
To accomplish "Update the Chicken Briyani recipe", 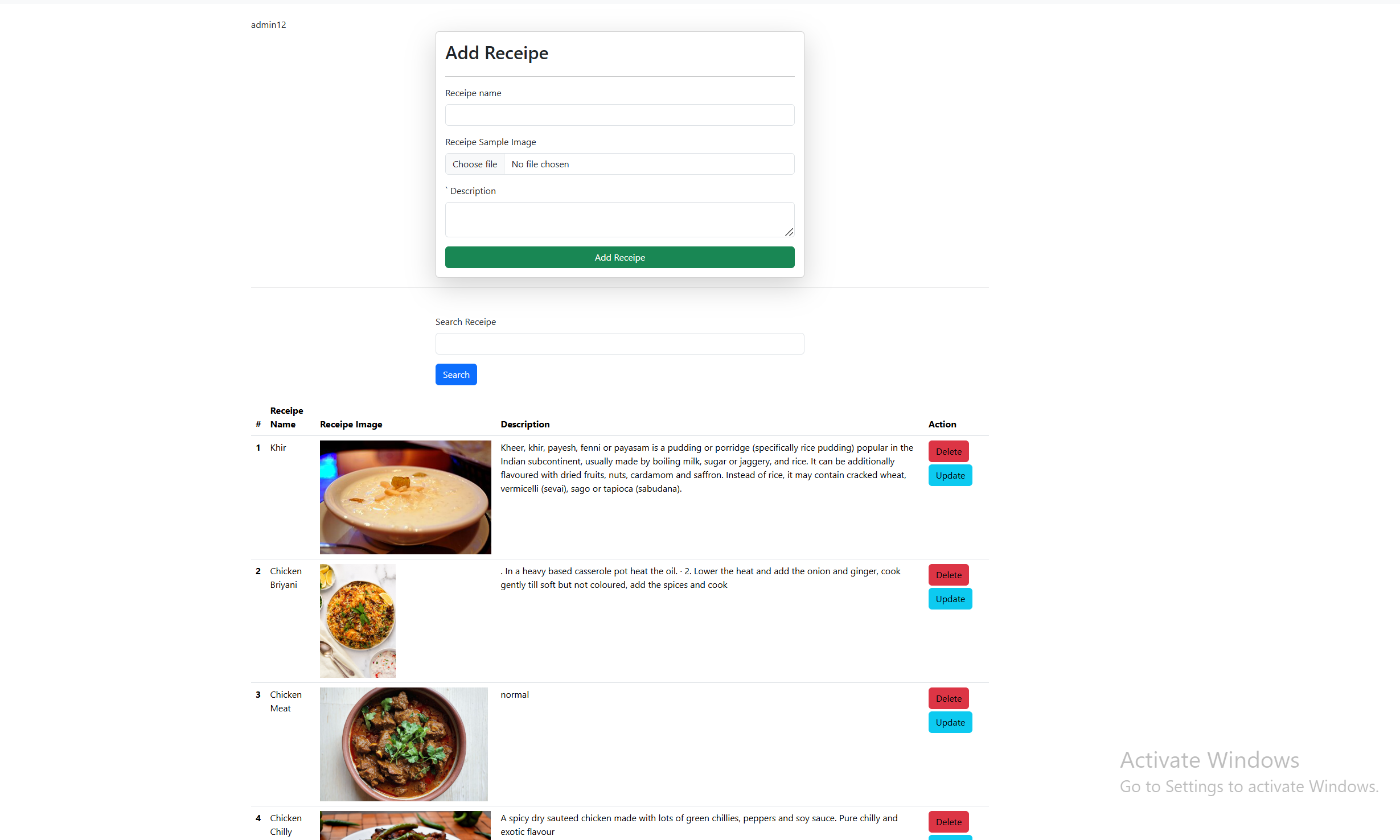I will (950, 599).
